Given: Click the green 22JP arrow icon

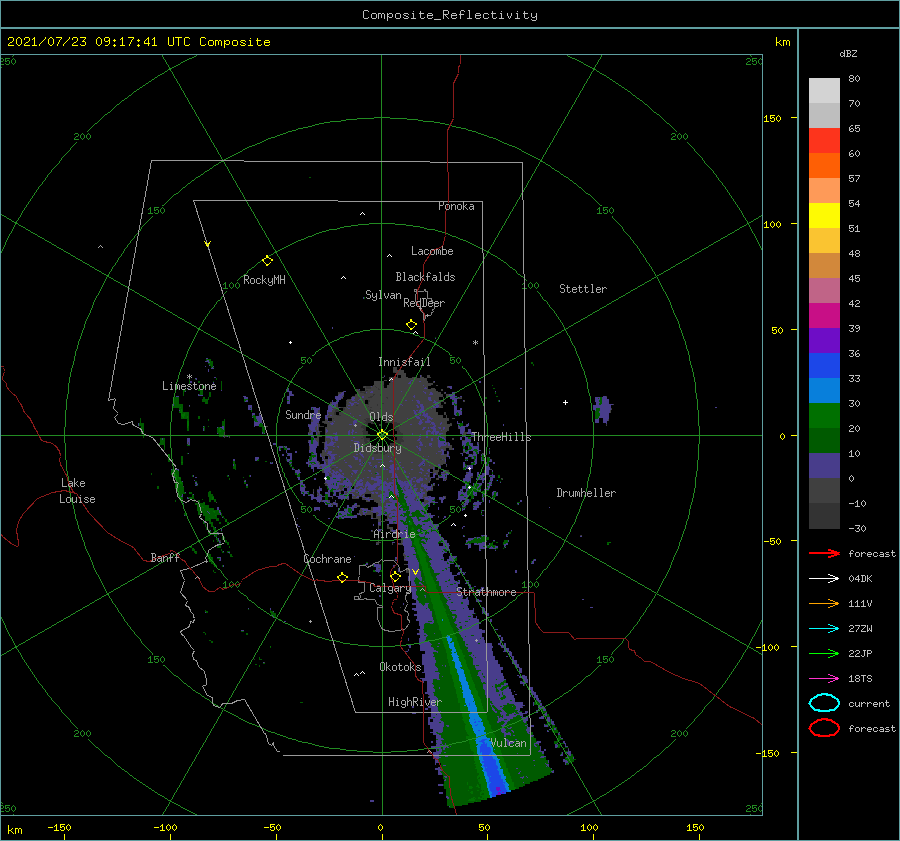Looking at the screenshot, I should point(824,653).
